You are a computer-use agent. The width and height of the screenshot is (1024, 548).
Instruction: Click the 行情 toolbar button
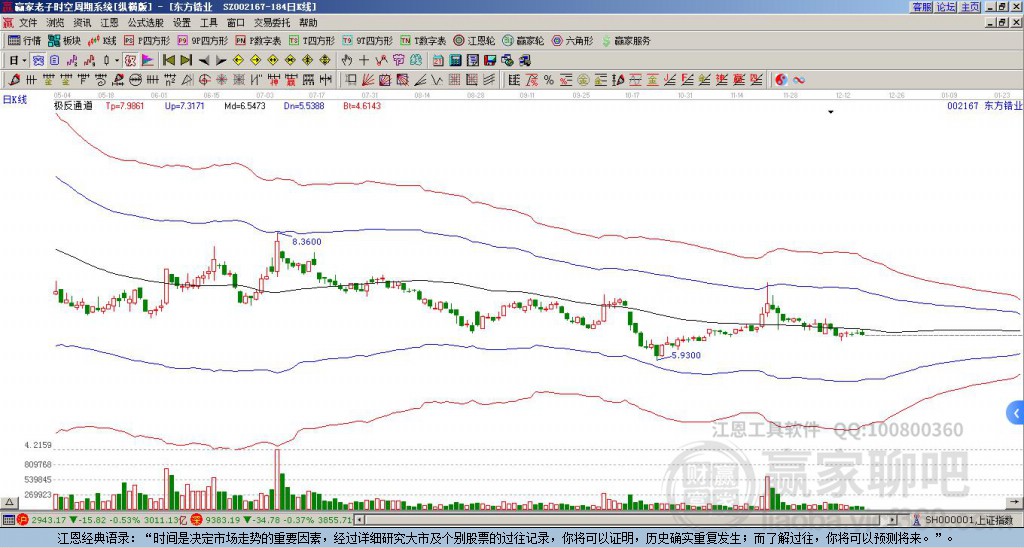pos(24,40)
